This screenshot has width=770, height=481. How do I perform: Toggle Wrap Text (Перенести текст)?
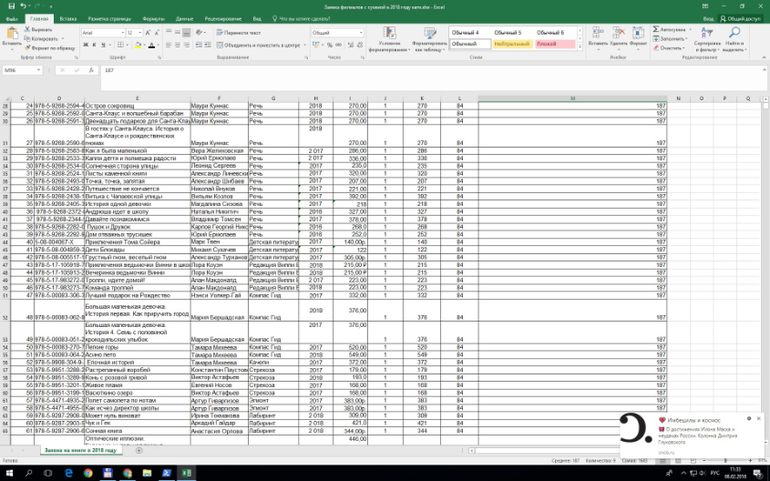(238, 32)
